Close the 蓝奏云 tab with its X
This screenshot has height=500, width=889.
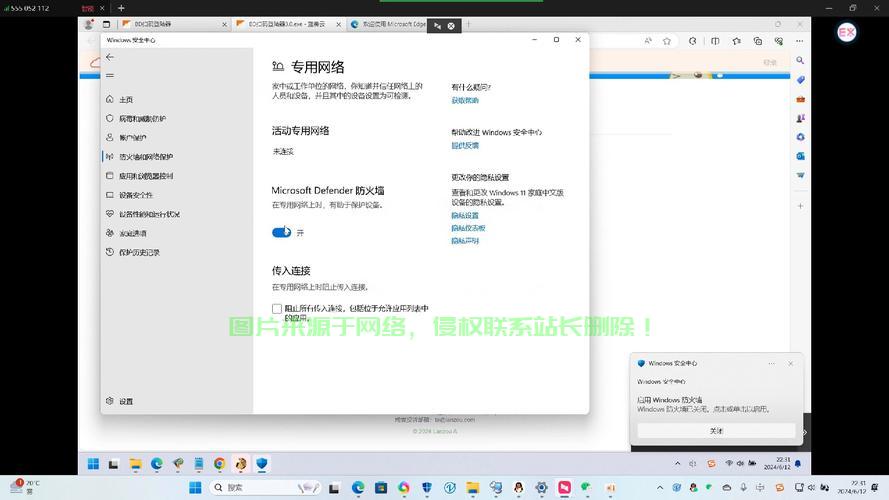click(x=338, y=24)
